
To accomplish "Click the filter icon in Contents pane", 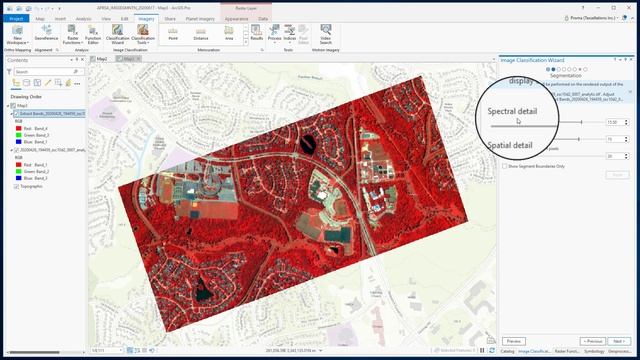I will click(x=9, y=72).
